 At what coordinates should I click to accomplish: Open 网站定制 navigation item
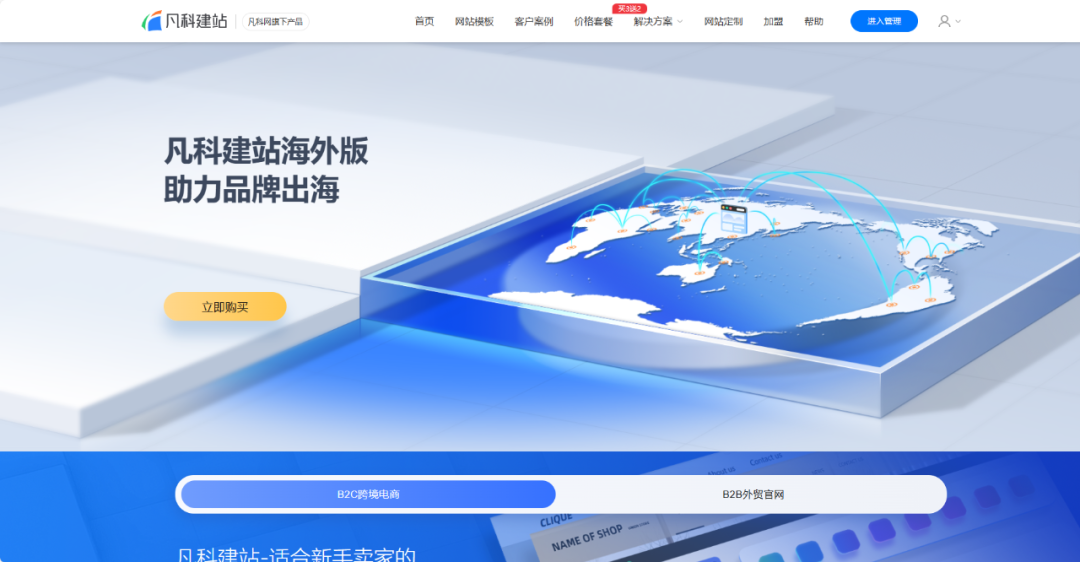[x=723, y=21]
